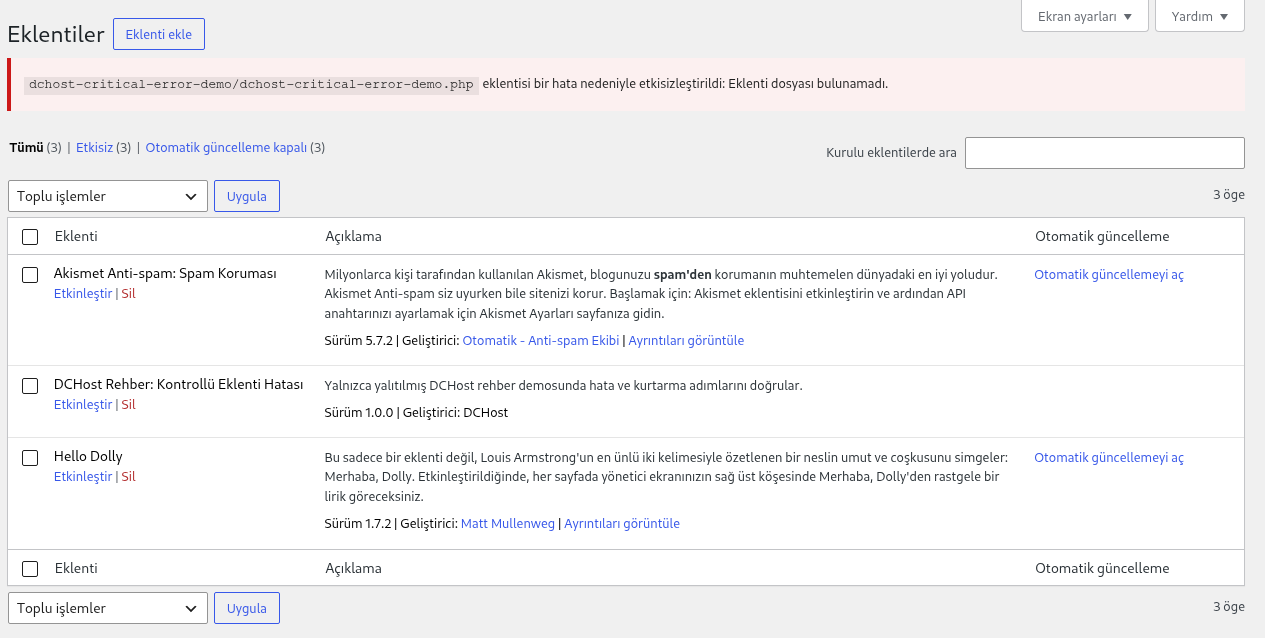Activate DCHost Rehber via Etkinleştir
The image size is (1265, 638).
coord(83,405)
